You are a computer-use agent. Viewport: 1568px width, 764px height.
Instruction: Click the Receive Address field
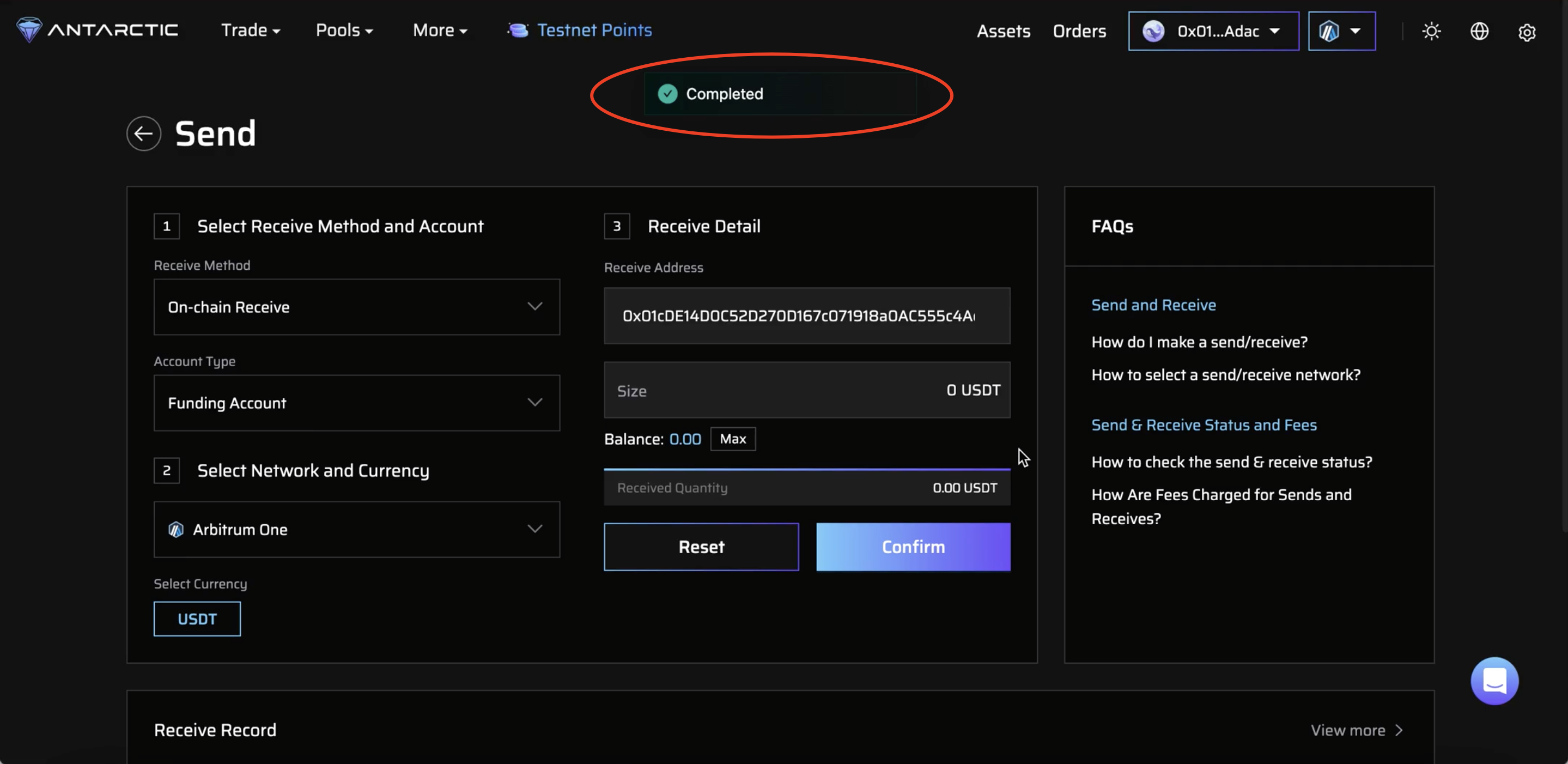[807, 316]
